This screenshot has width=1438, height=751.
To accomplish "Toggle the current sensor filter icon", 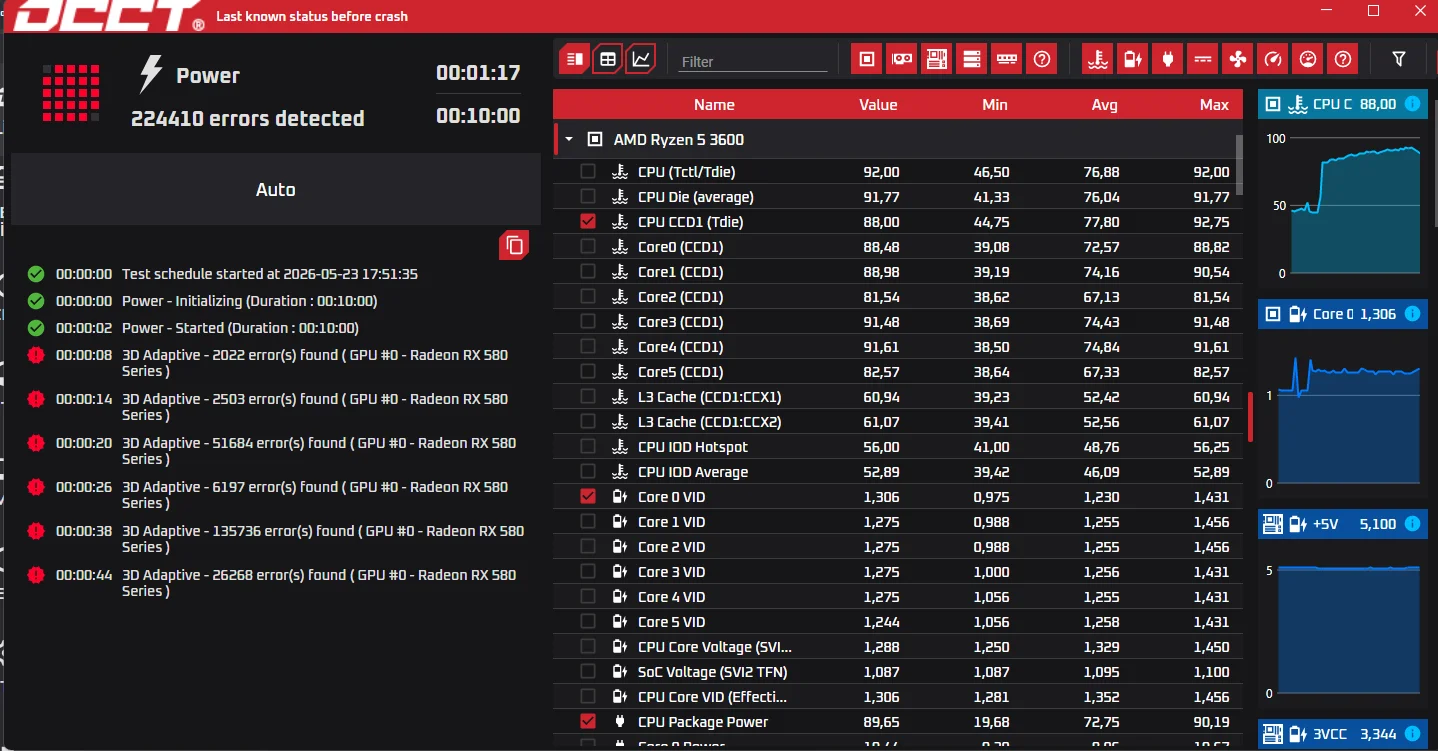I will [1203, 59].
